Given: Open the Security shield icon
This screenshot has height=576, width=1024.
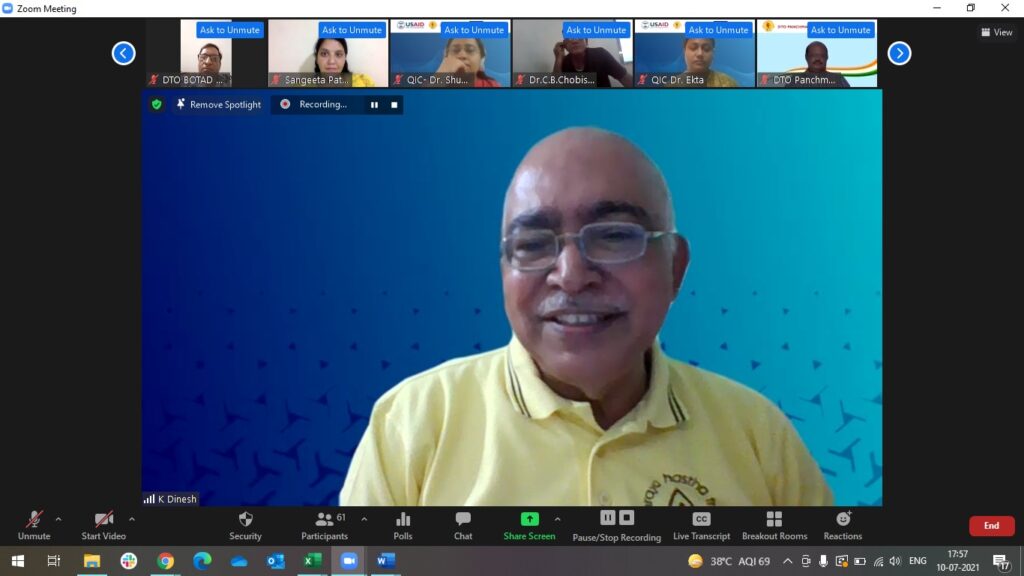Looking at the screenshot, I should 245,520.
